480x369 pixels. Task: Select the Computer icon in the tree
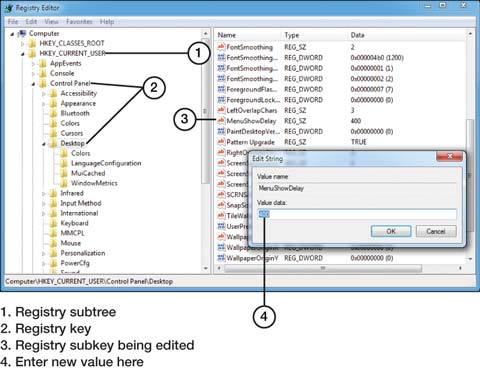(x=22, y=33)
